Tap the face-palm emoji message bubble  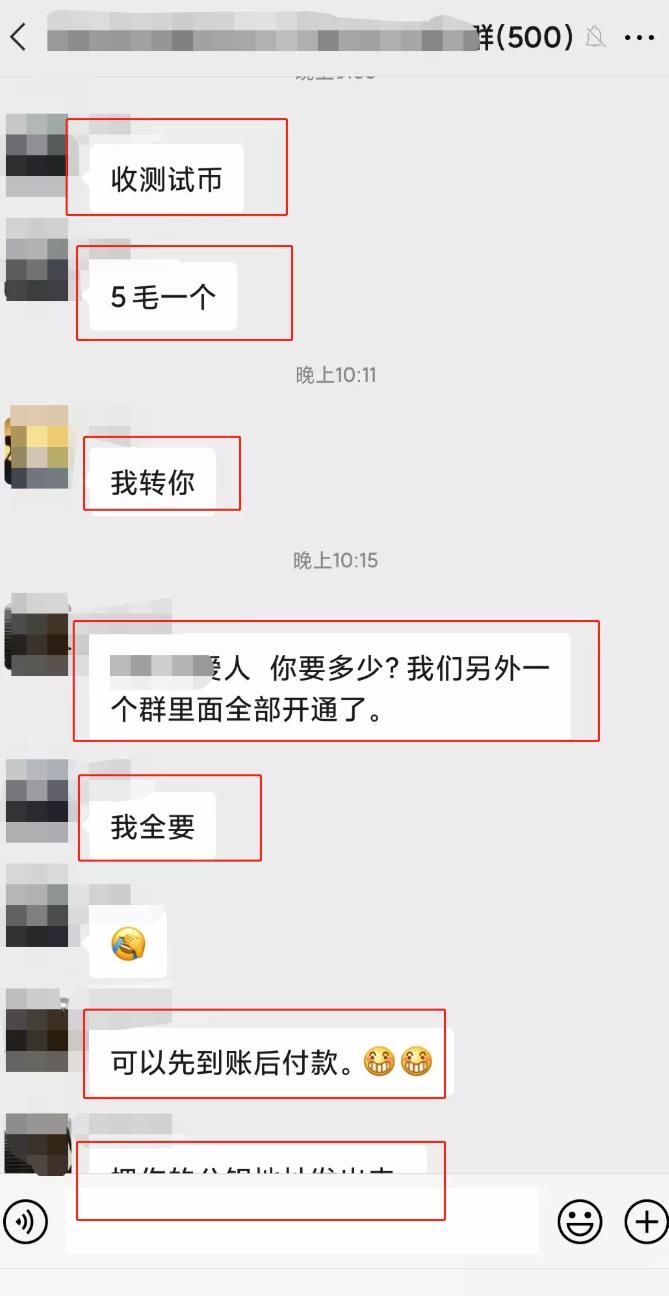(128, 943)
